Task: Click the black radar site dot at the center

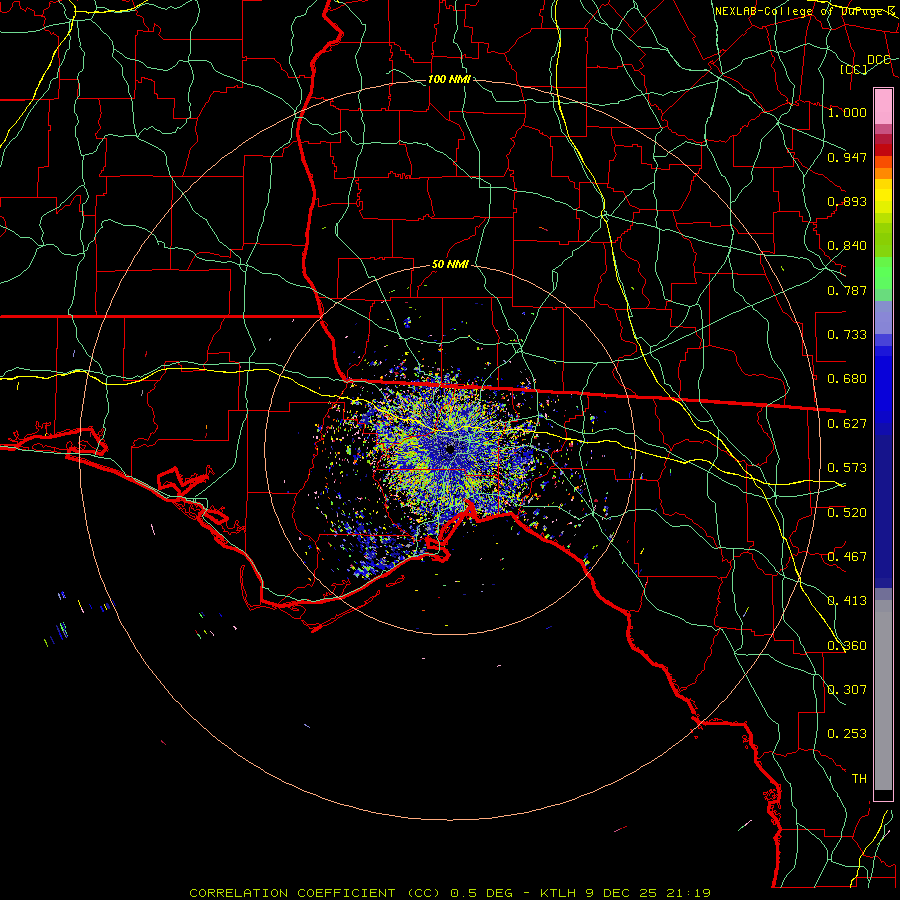Action: (x=450, y=449)
